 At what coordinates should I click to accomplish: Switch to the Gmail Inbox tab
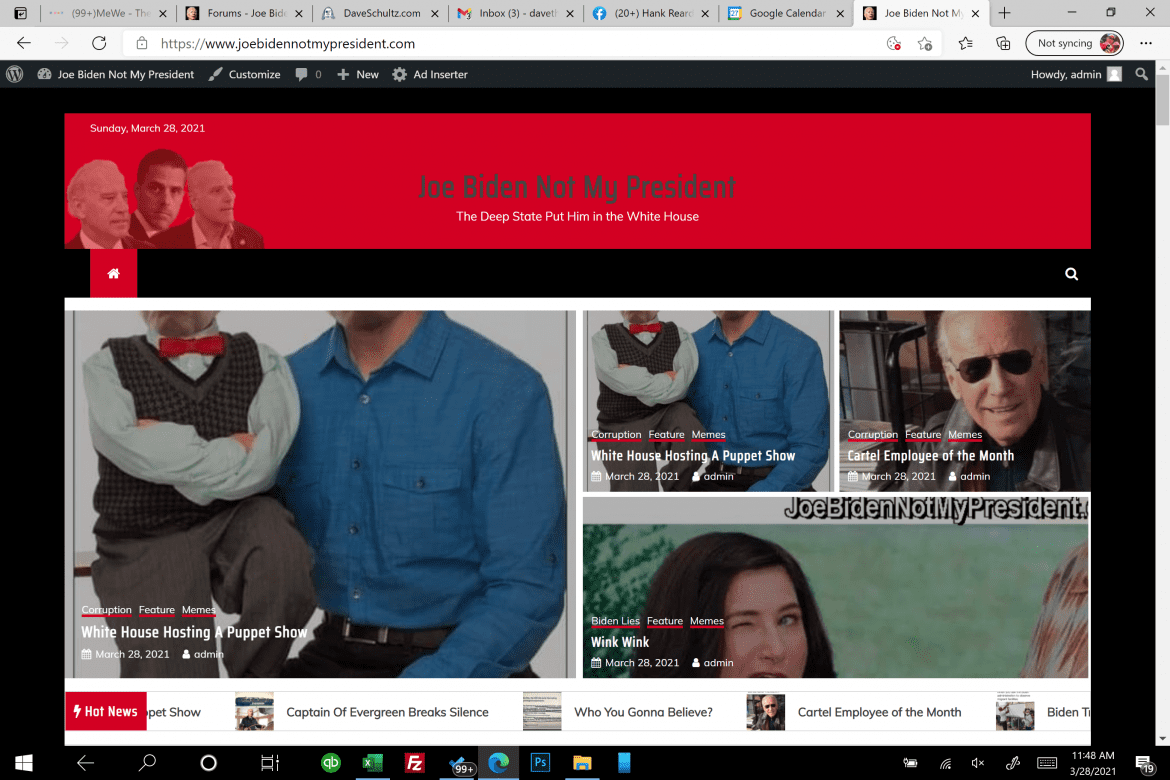515,13
